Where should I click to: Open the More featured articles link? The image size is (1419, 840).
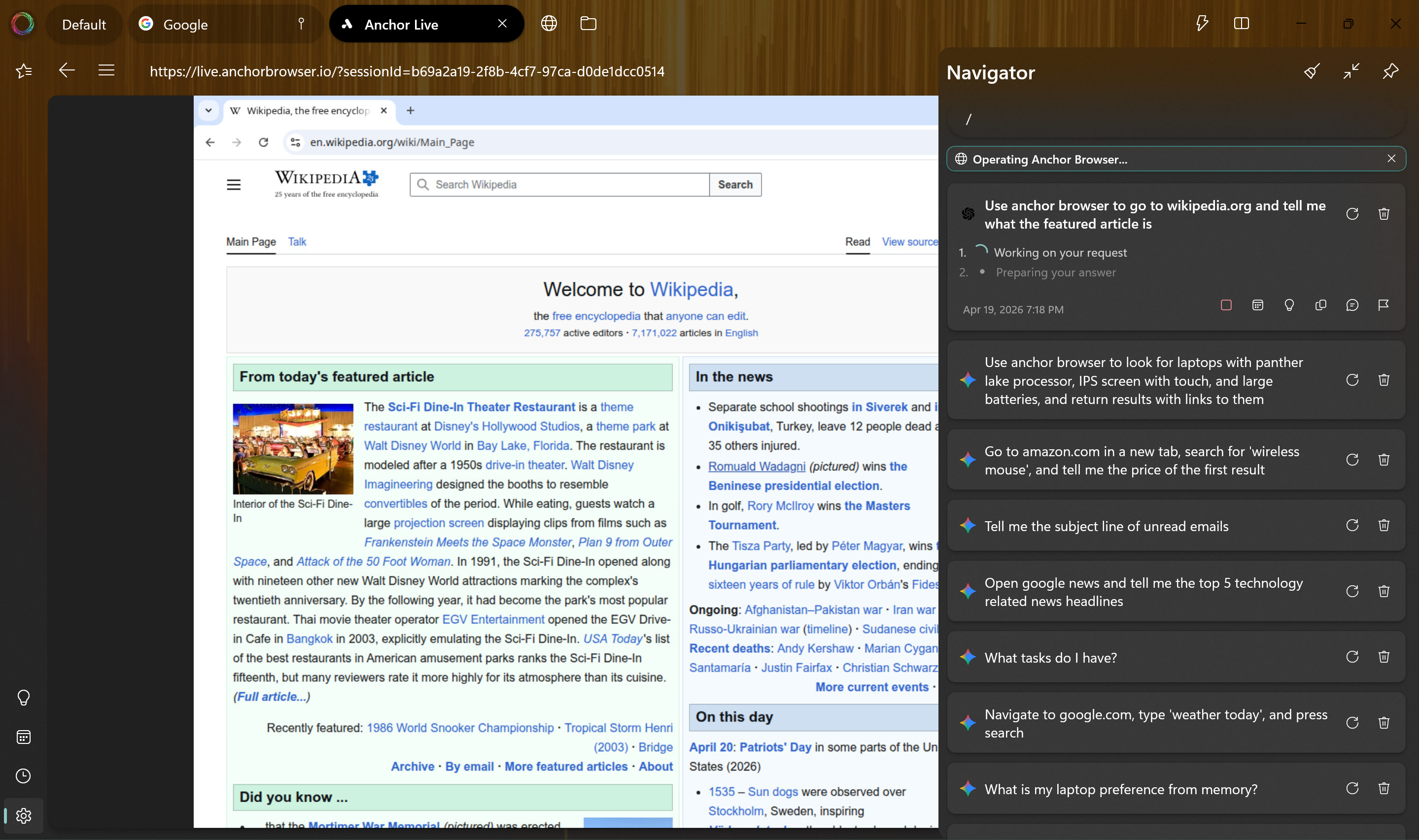tap(566, 767)
